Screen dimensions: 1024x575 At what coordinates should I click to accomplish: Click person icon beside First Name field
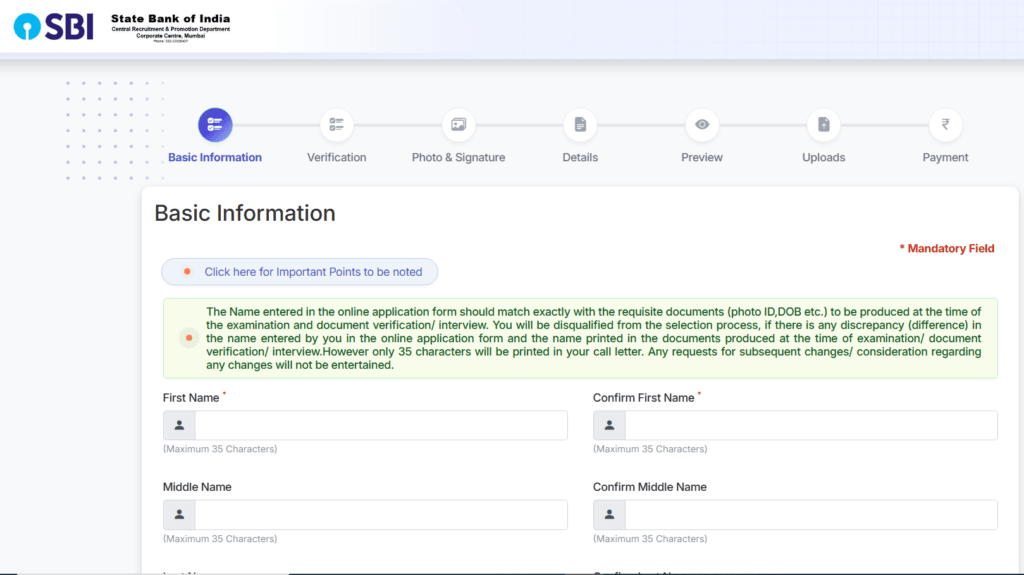click(x=180, y=425)
